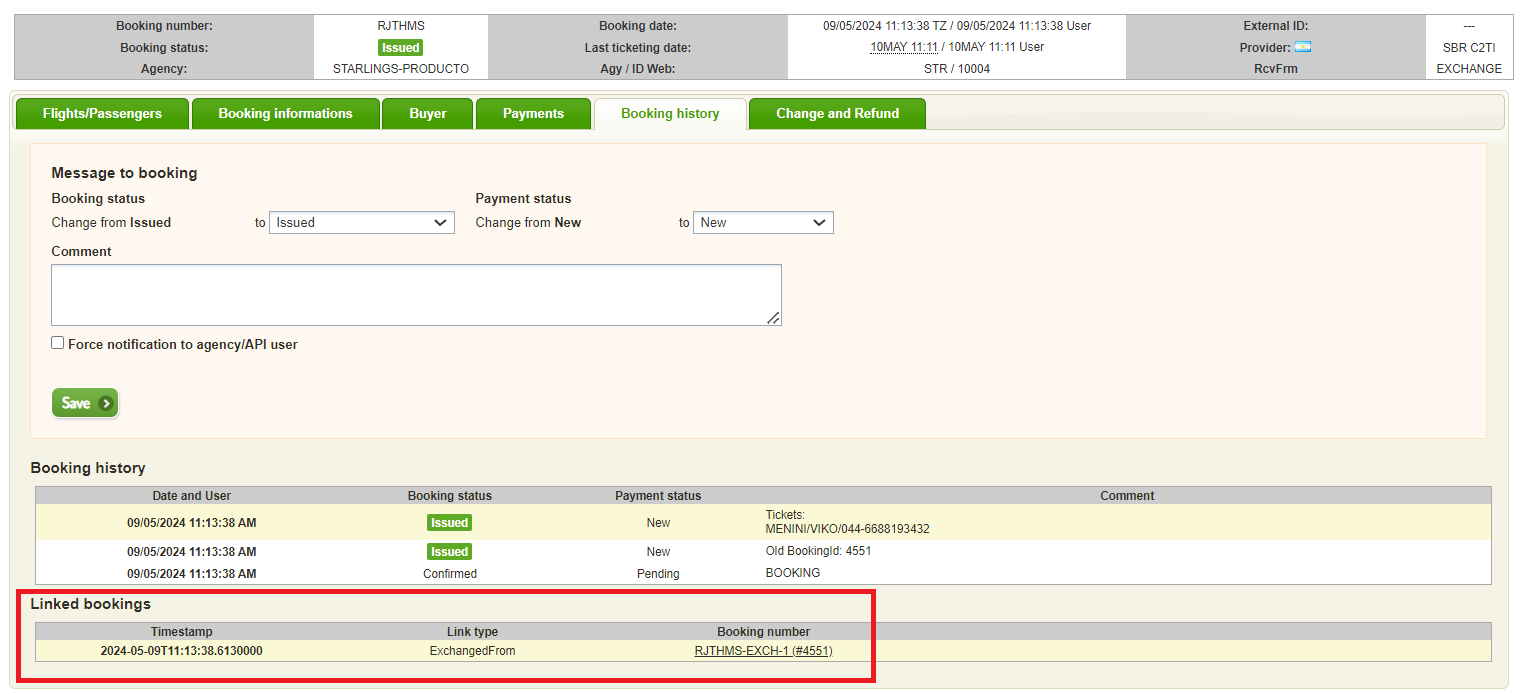This screenshot has width=1522, height=694.
Task: Click the ExchangedFrom link type cell
Action: coord(472,651)
